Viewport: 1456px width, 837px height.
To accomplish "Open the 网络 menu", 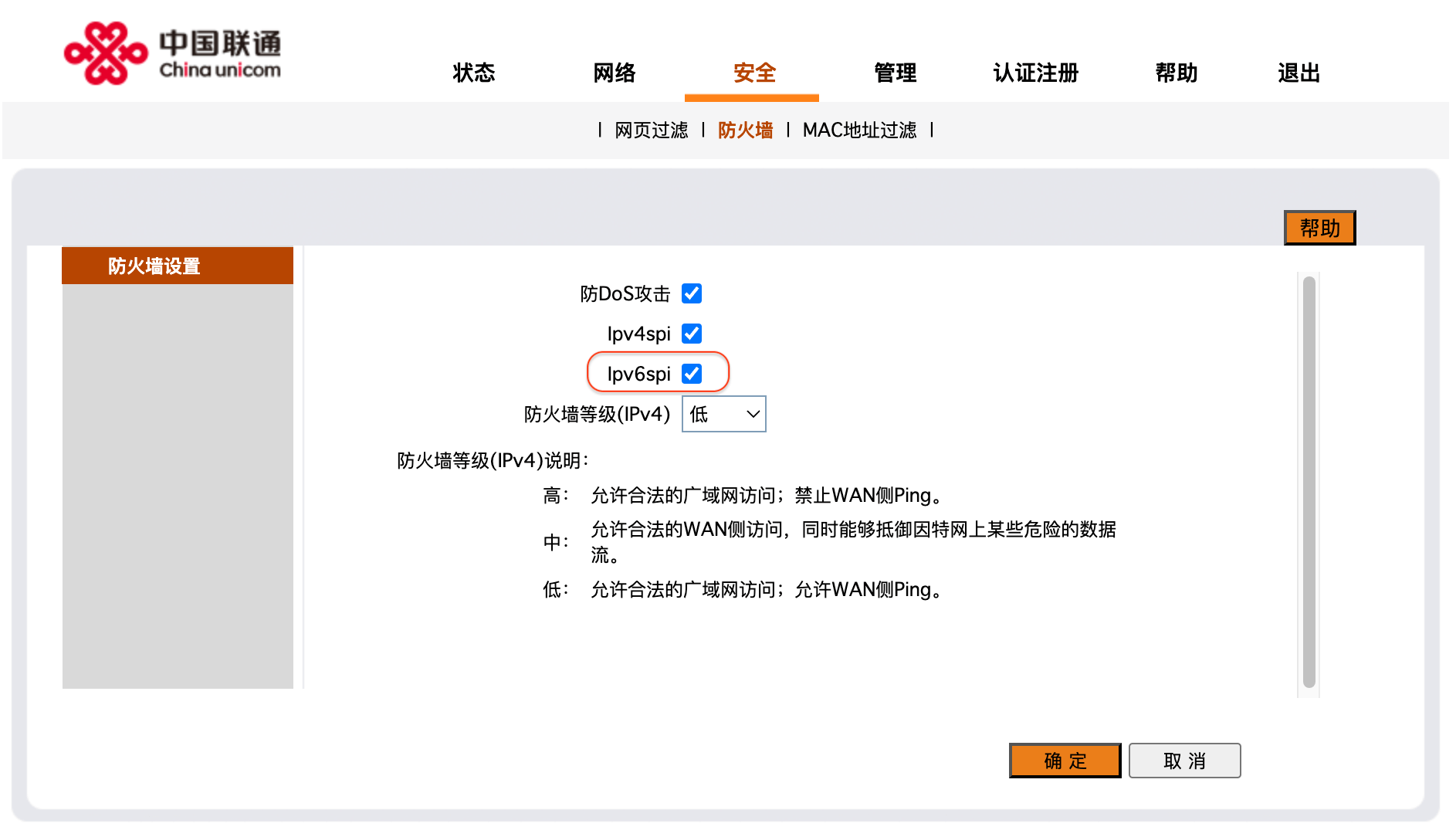I will coord(614,73).
